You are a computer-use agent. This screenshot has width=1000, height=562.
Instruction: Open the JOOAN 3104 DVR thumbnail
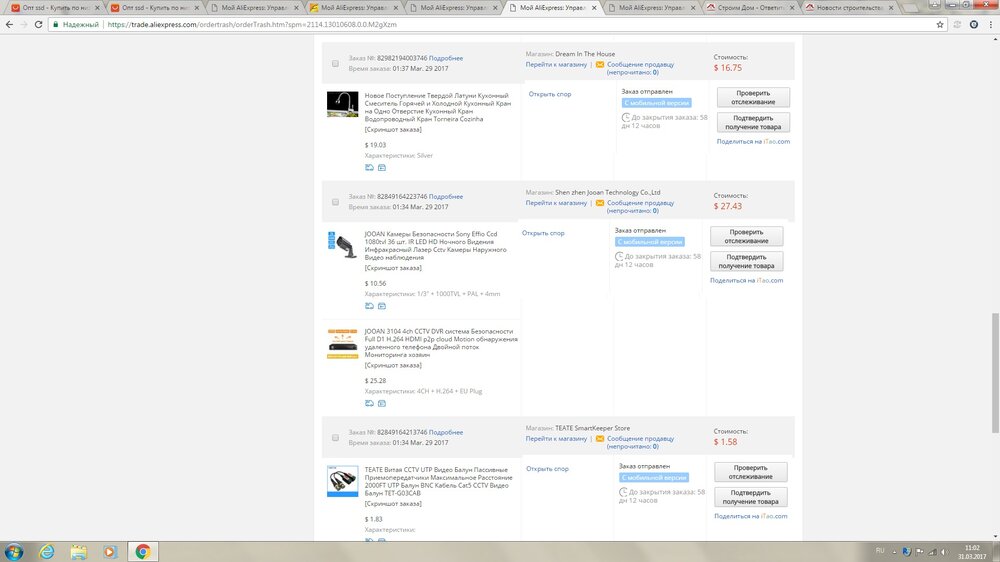[342, 343]
